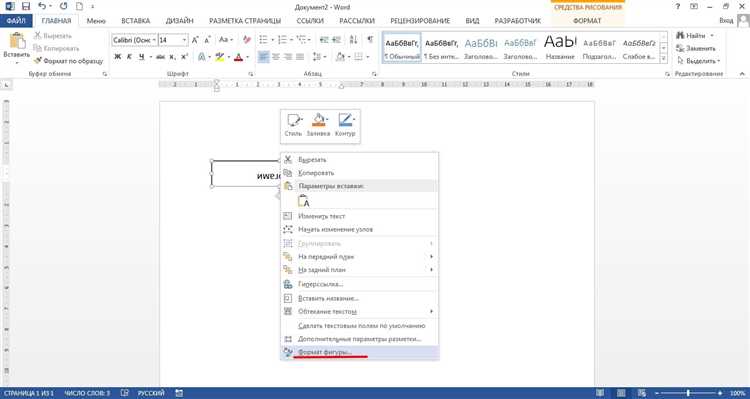Increase font size with the grow font icon
The width and height of the screenshot is (750, 399).
click(x=195, y=40)
